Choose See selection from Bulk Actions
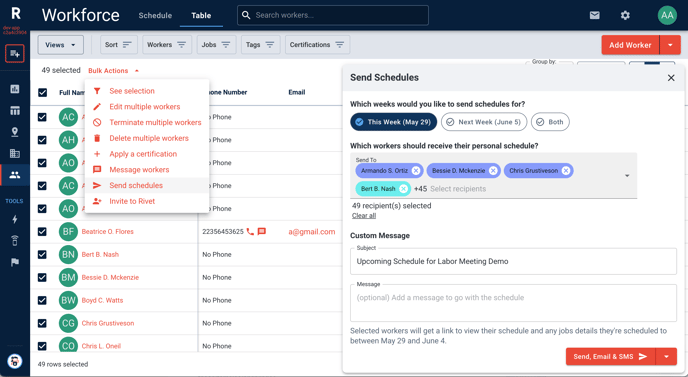This screenshot has width=688, height=377. coord(147,91)
